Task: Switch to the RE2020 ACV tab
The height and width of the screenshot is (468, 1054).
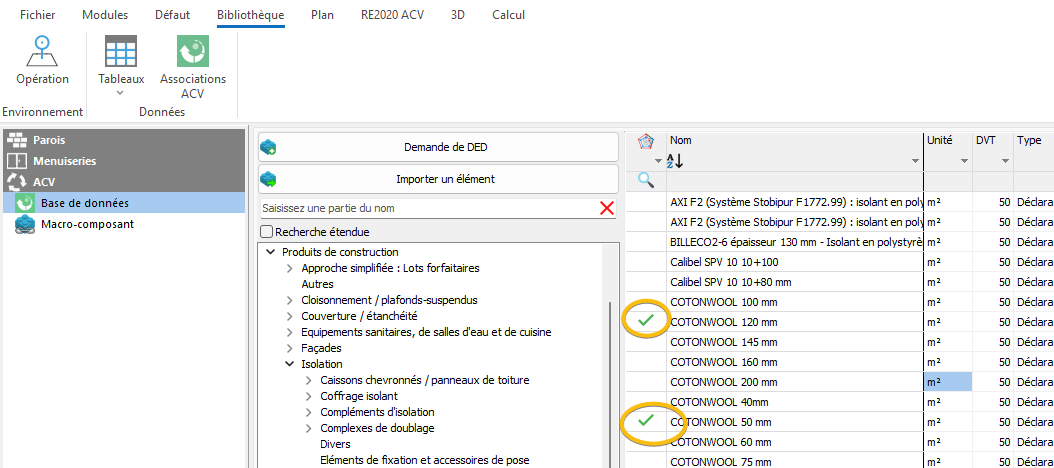Action: coord(393,15)
